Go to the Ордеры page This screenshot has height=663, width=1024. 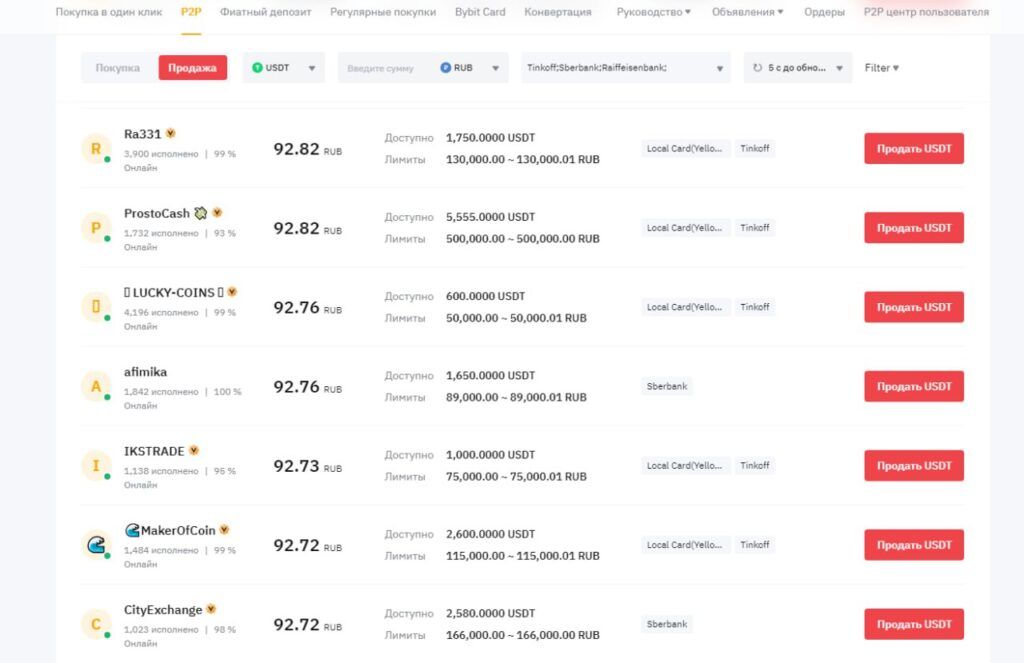click(824, 12)
